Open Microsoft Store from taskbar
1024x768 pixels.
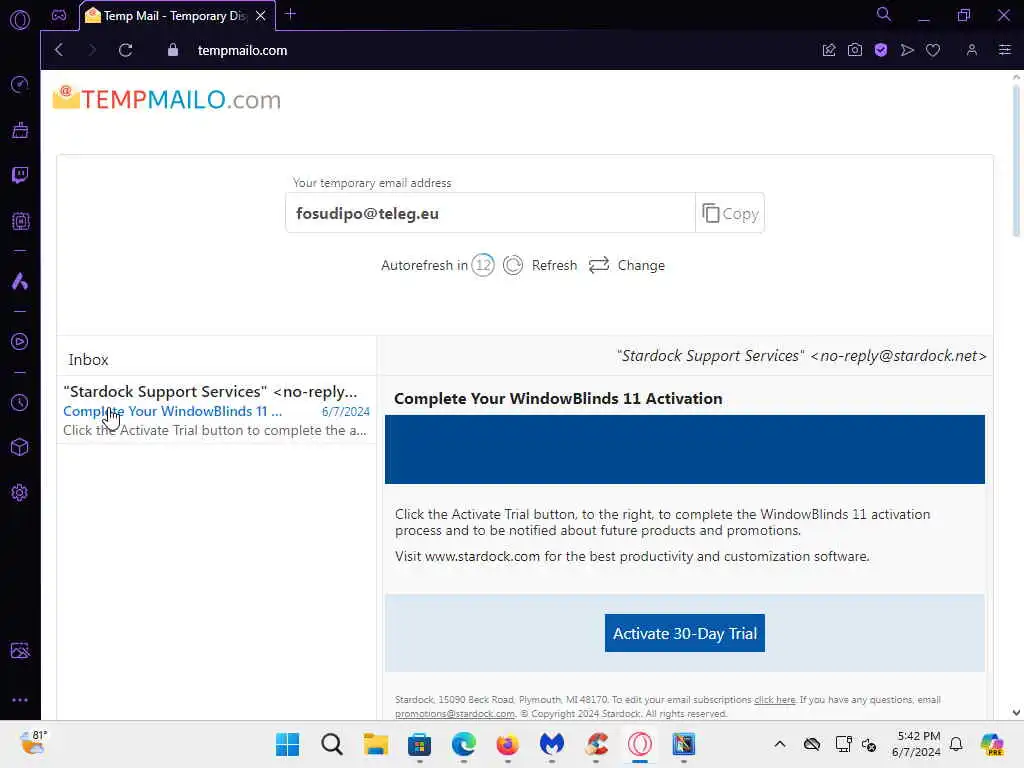point(419,744)
